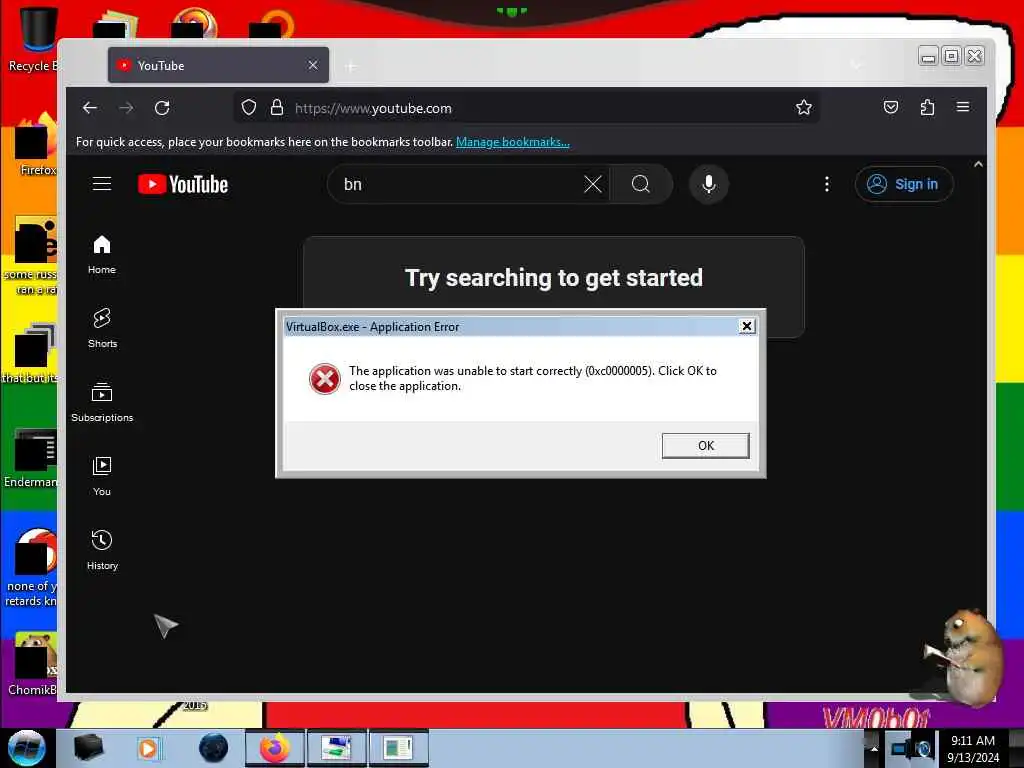The image size is (1024, 768).
Task: Open YouTube settings three-dot menu
Action: [x=827, y=184]
